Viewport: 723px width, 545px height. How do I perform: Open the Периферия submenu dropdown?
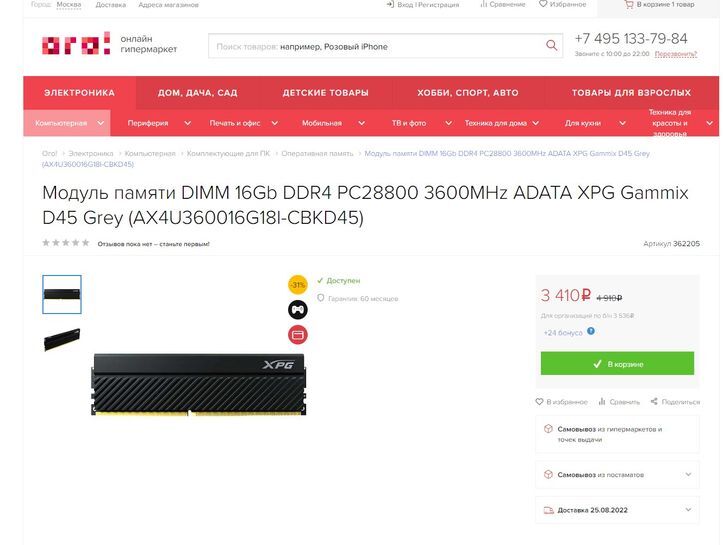tap(187, 123)
